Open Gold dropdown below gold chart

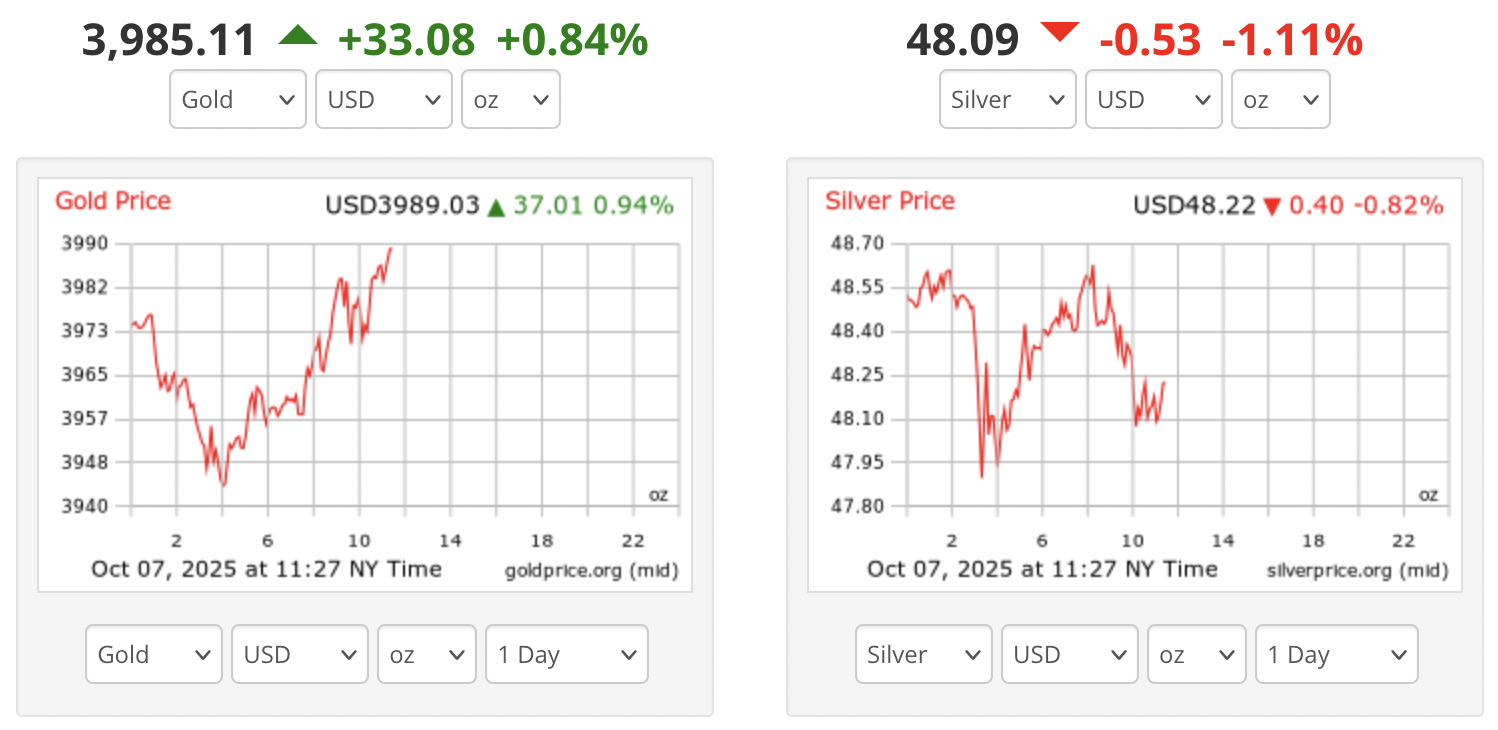tap(154, 654)
